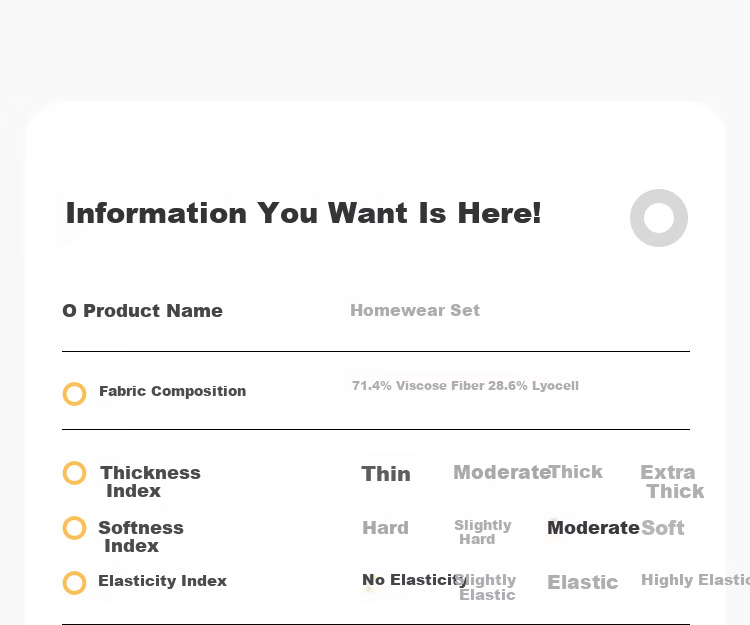Select No Elasticity option
Viewport: 750px width, 625px height.
pos(414,580)
